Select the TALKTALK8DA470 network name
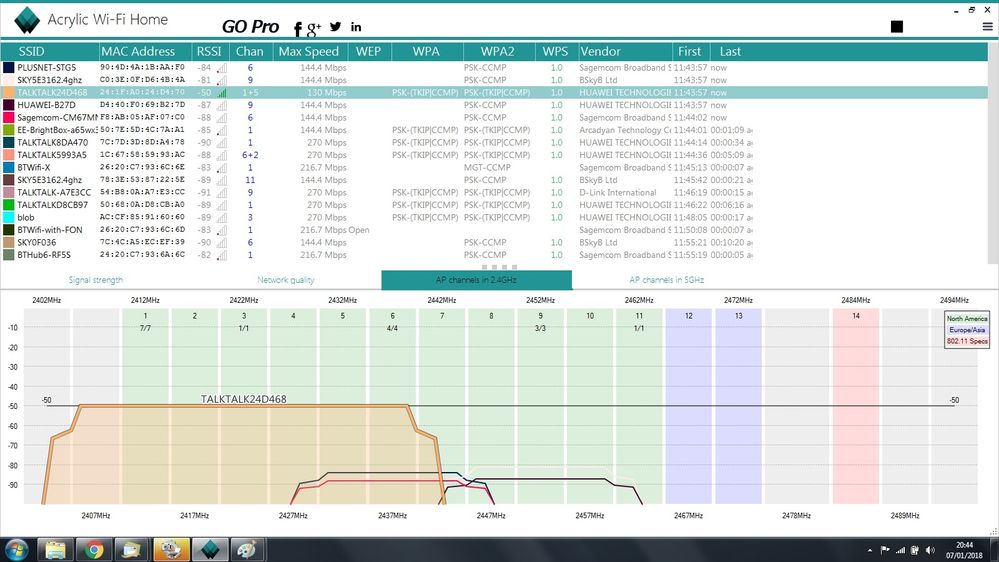The height and width of the screenshot is (562, 999). [x=52, y=143]
